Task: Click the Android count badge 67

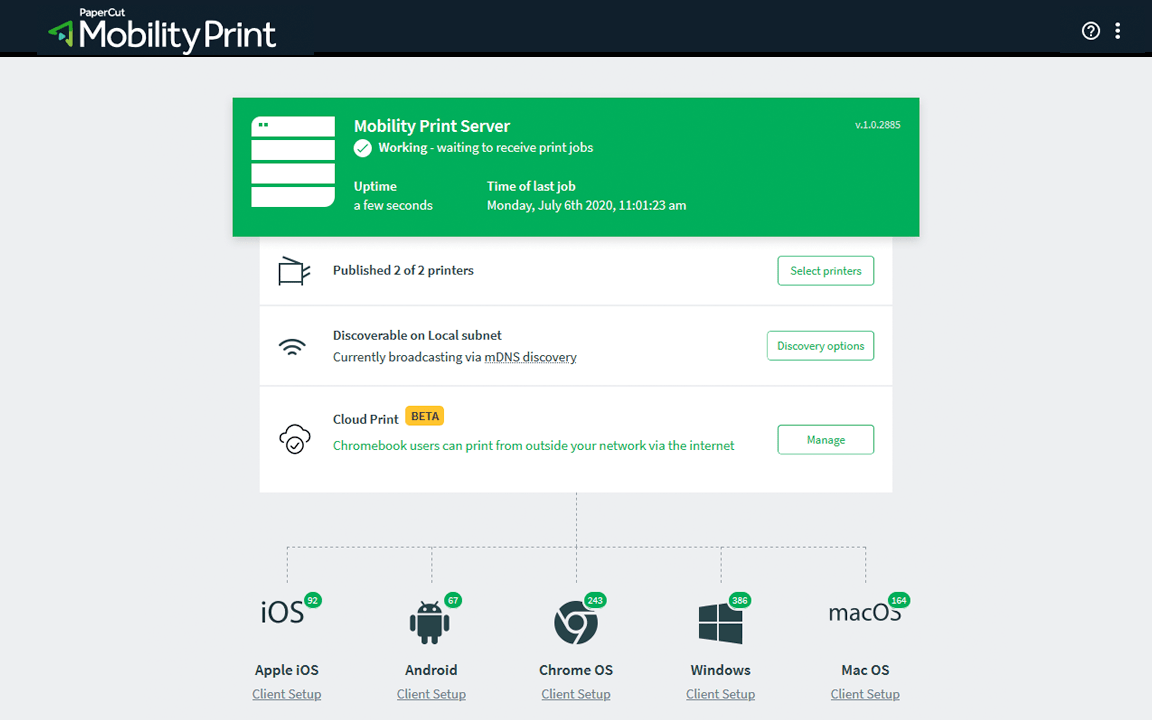Action: pos(453,600)
